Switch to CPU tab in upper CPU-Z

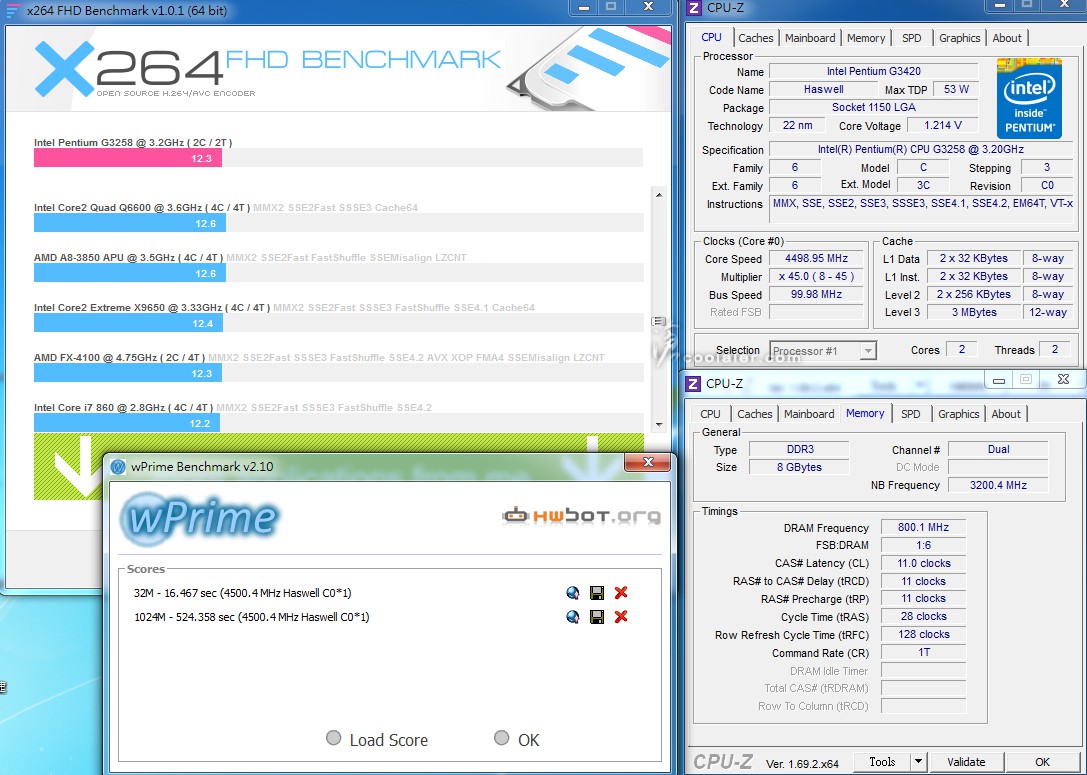click(711, 37)
